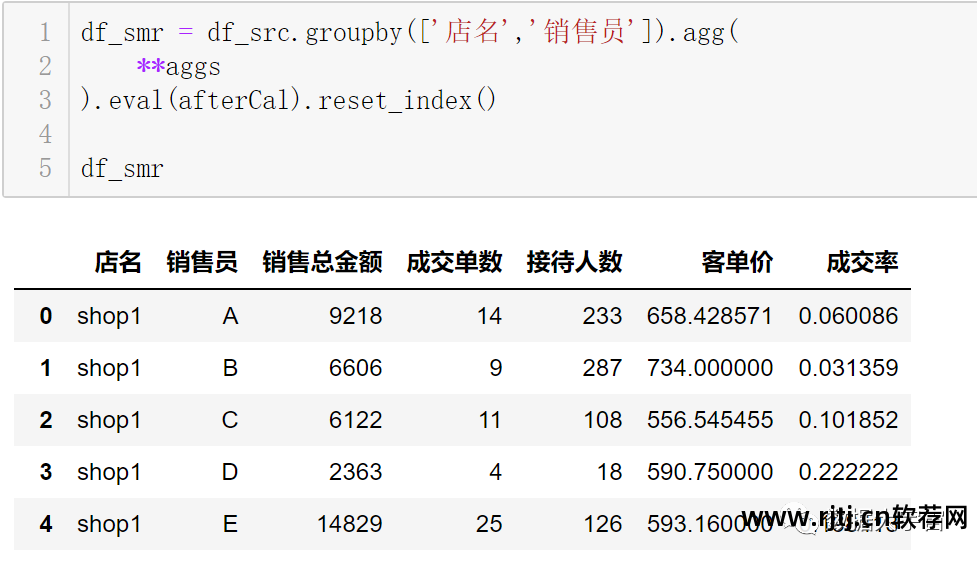The image size is (977, 563).
Task: Click average price 658.428571
Action: (x=710, y=316)
